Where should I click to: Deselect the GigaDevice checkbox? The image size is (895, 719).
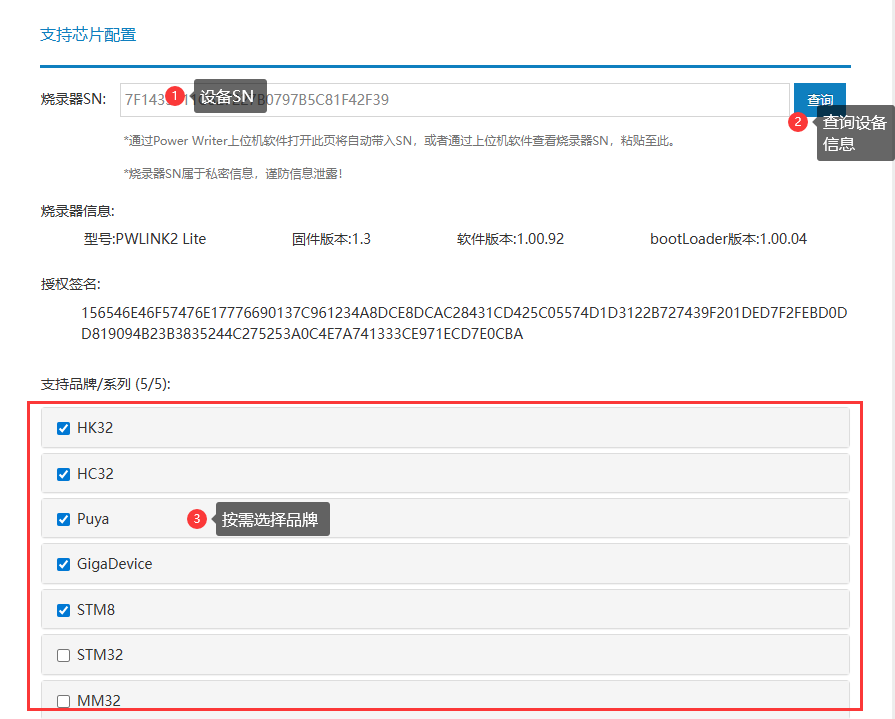click(x=64, y=564)
